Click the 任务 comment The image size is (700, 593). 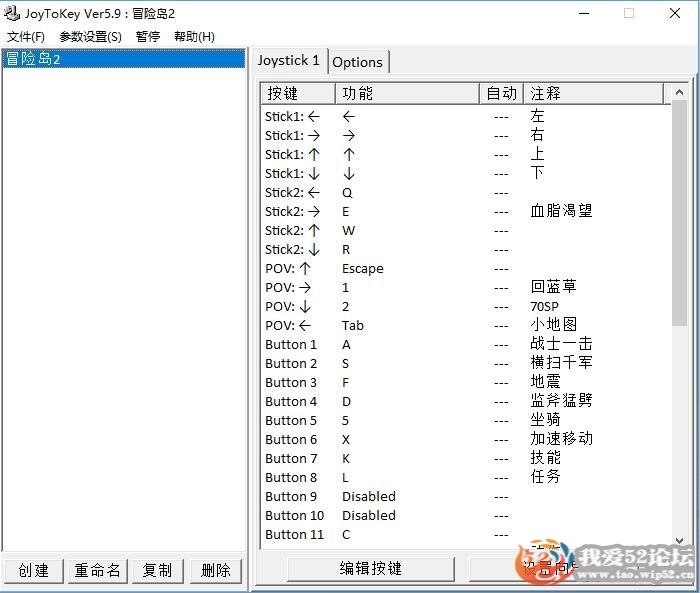click(545, 476)
